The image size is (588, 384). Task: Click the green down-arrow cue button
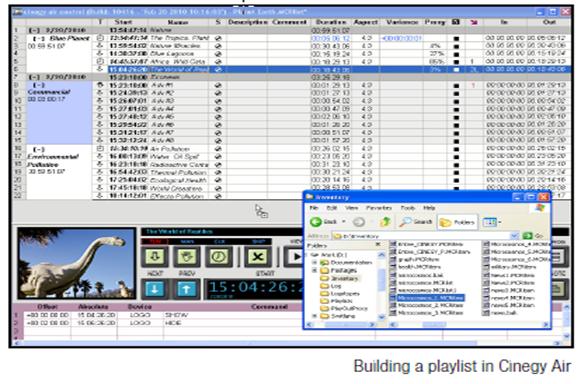[x=155, y=256]
